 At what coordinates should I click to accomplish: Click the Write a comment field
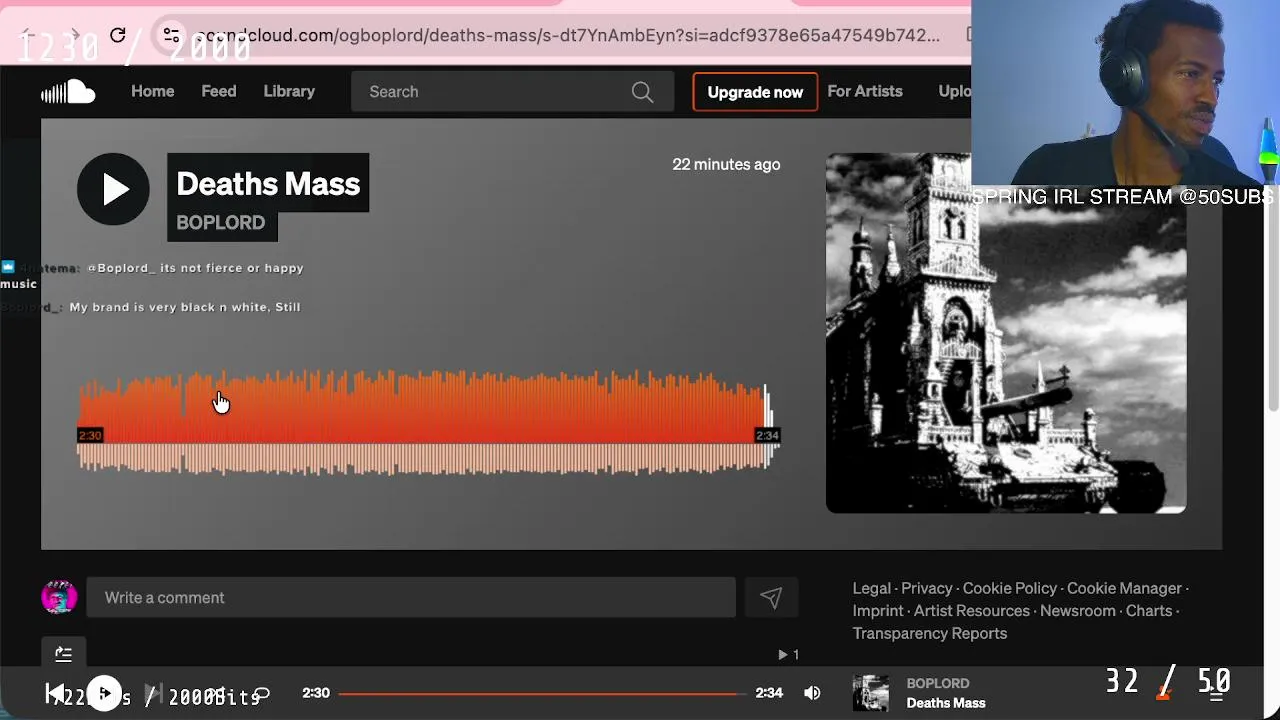(x=411, y=598)
